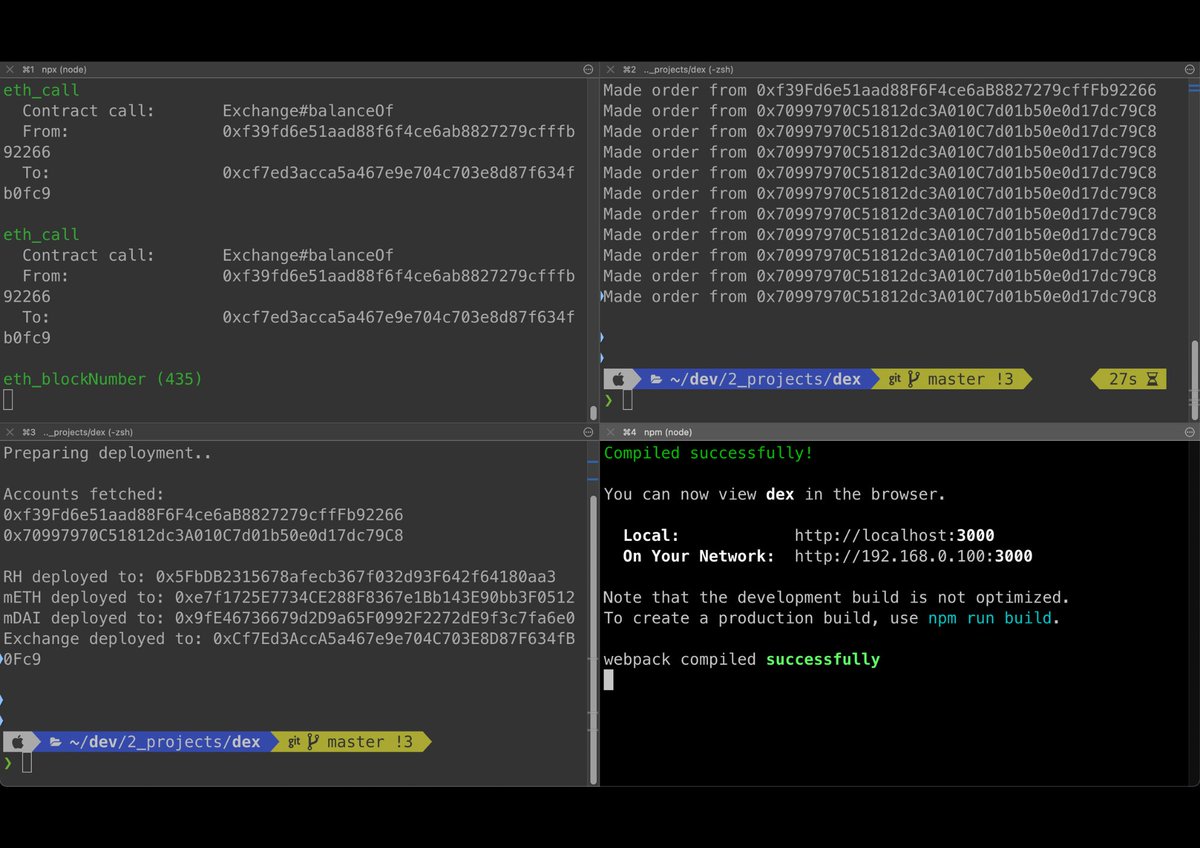This screenshot has height=848, width=1200.
Task: Click the Accounts fetched: line
Action: 84,494
